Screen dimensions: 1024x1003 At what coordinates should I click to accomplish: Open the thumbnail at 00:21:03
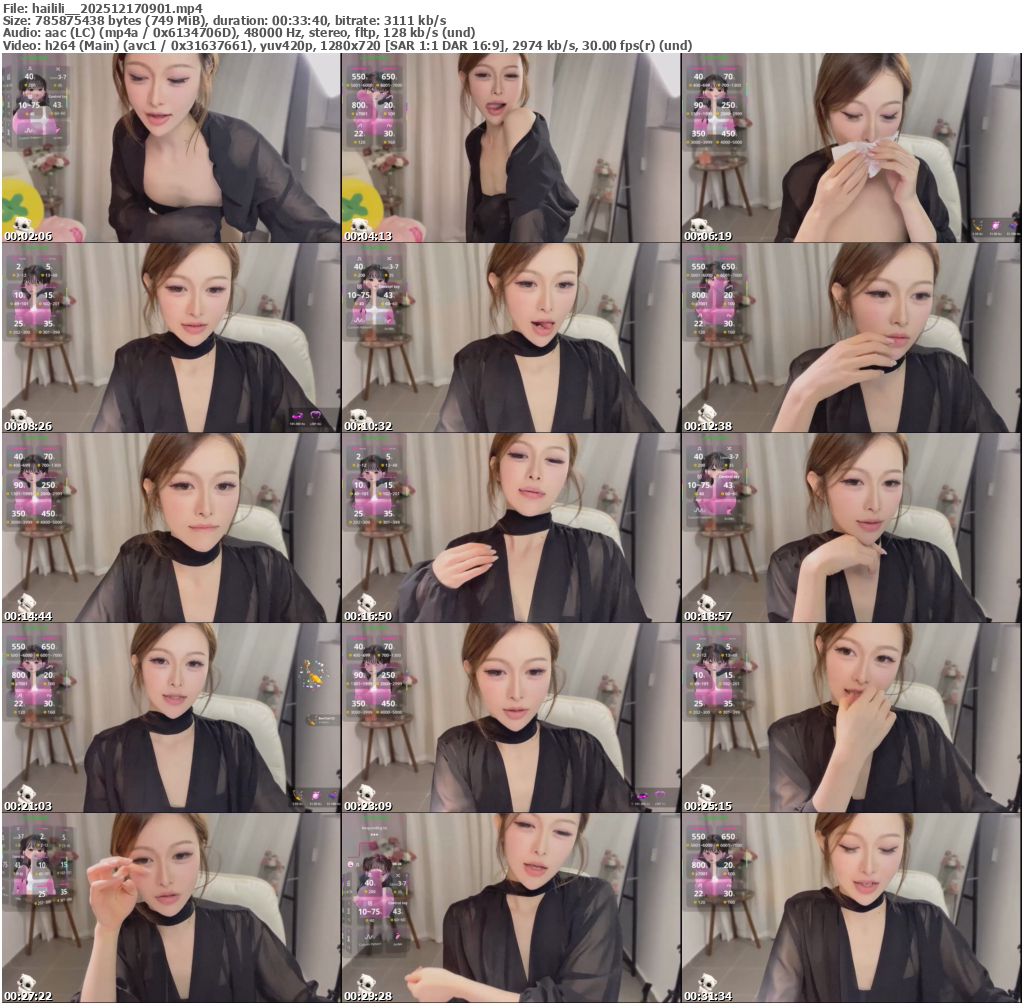pos(171,718)
